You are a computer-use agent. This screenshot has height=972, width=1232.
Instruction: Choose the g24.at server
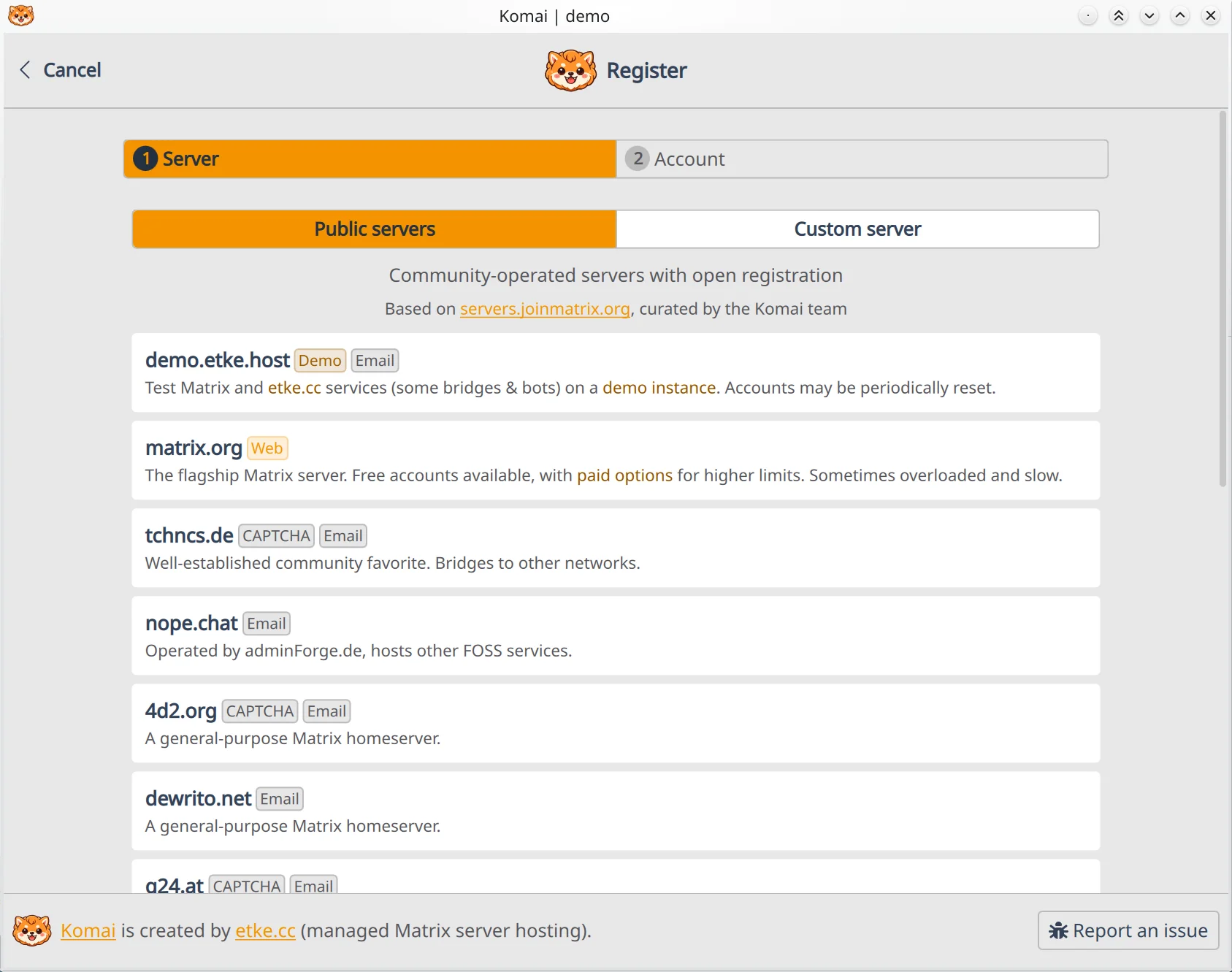coord(616,876)
